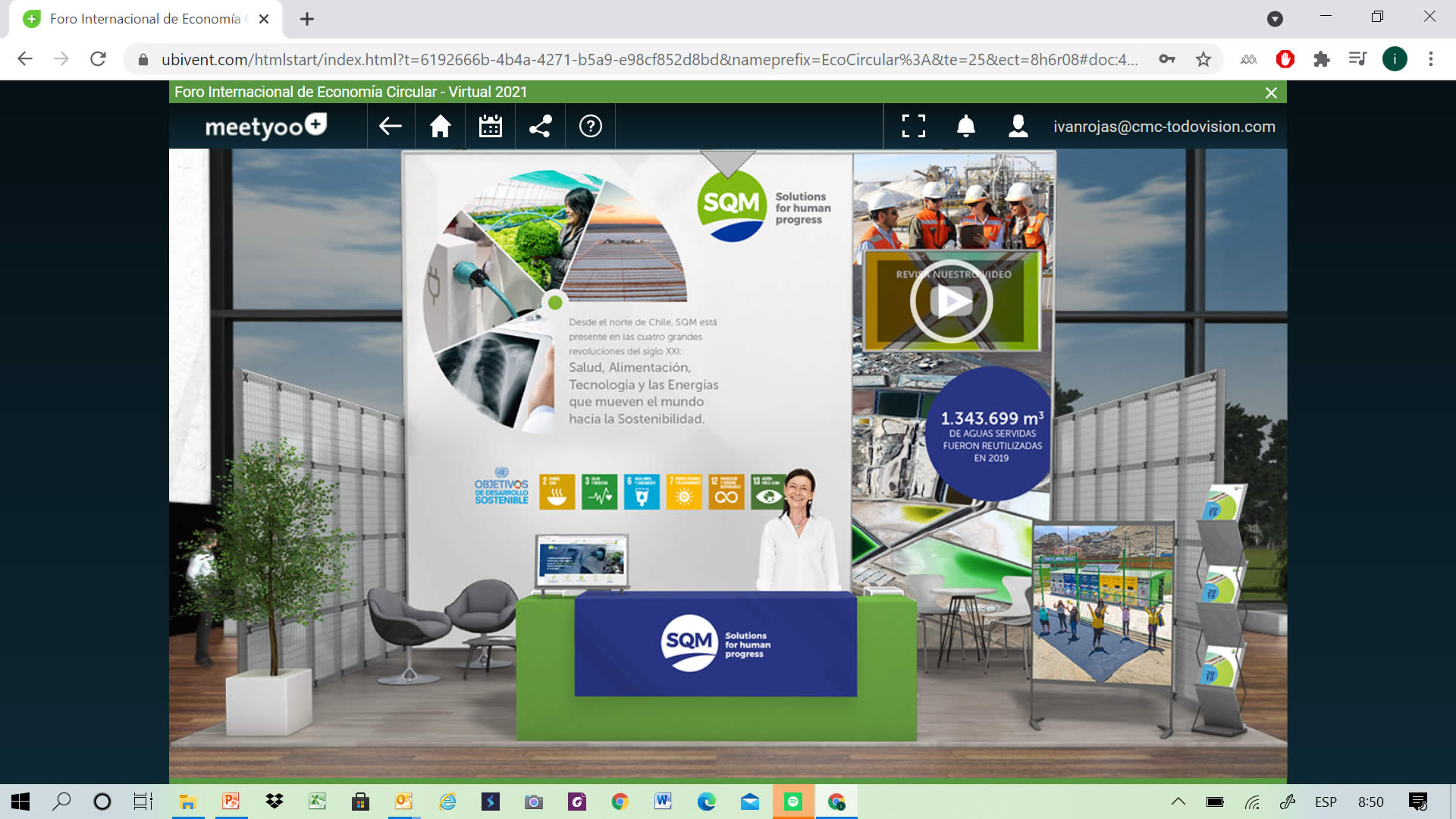Click the meetyoo back arrow icon
This screenshot has height=819, width=1456.
[x=391, y=126]
